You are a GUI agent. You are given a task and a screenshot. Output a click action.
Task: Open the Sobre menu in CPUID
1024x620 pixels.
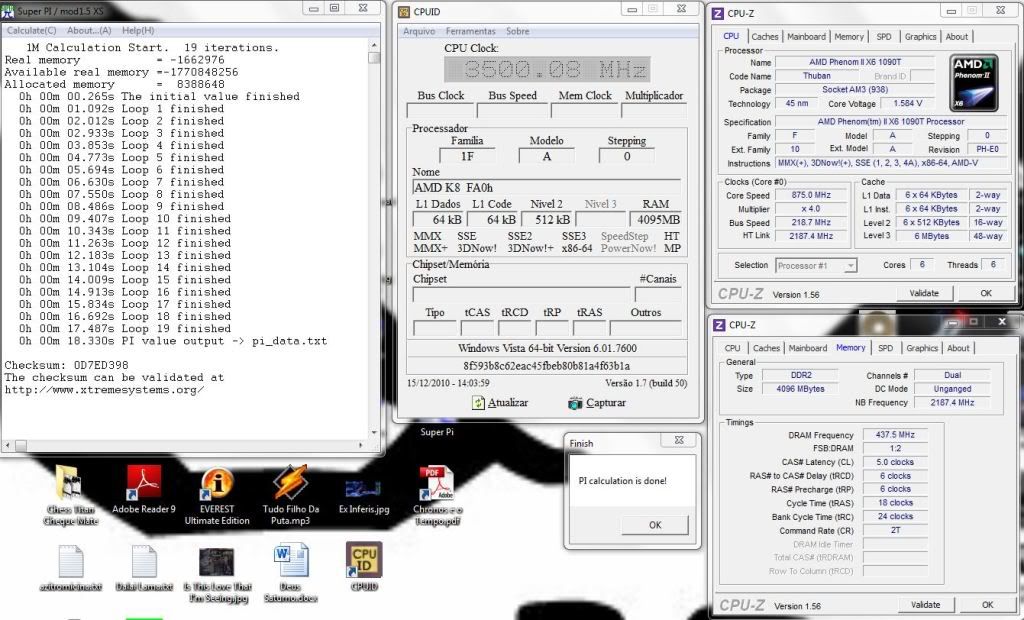pos(518,31)
